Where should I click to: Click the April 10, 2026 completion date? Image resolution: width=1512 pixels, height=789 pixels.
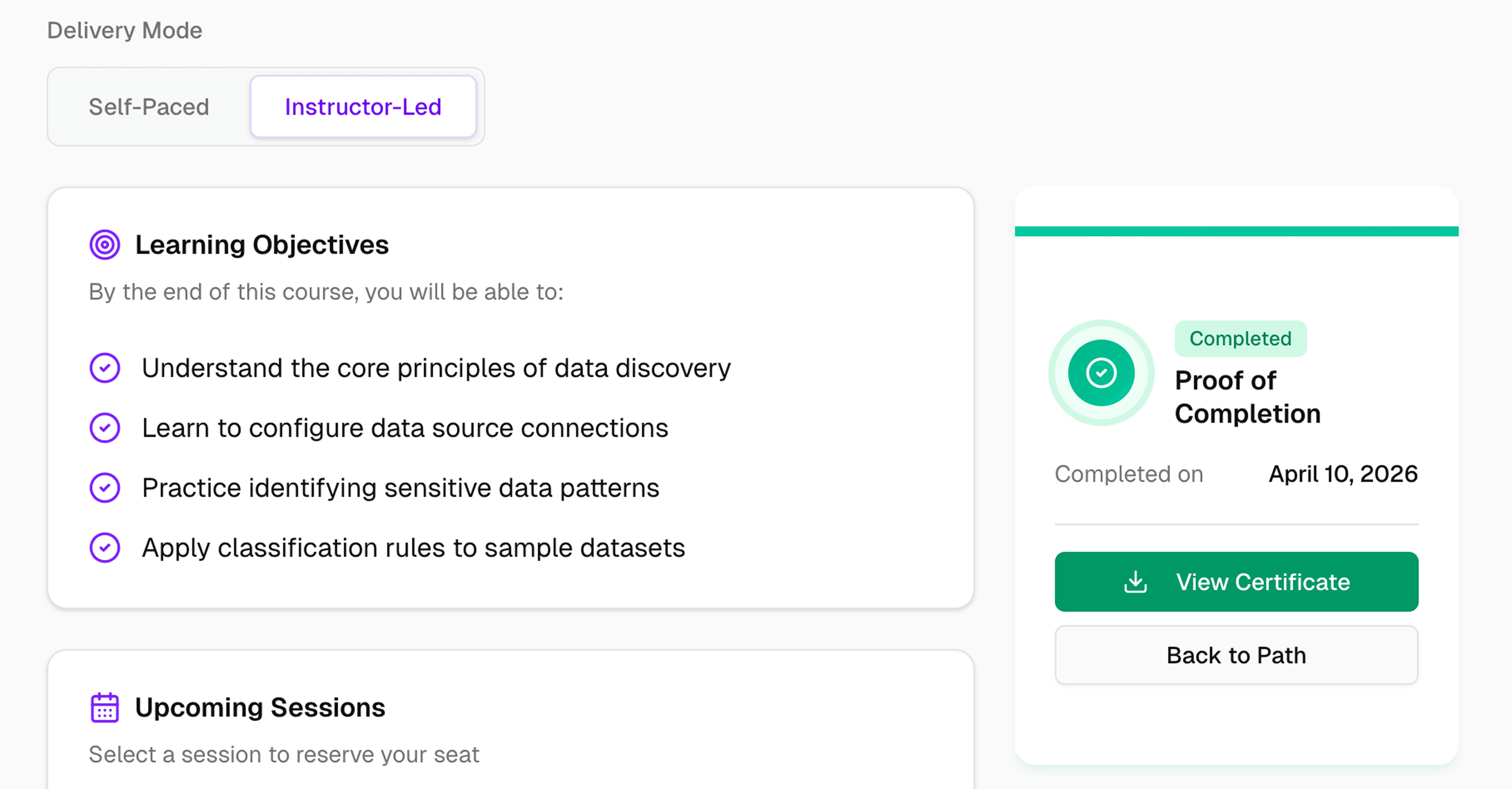[x=1343, y=474]
